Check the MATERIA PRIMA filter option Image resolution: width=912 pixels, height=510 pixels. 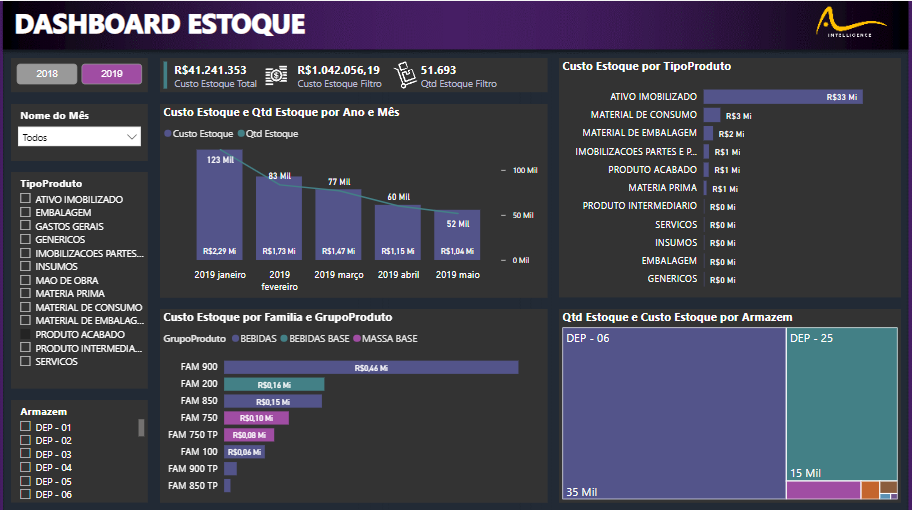(x=25, y=294)
